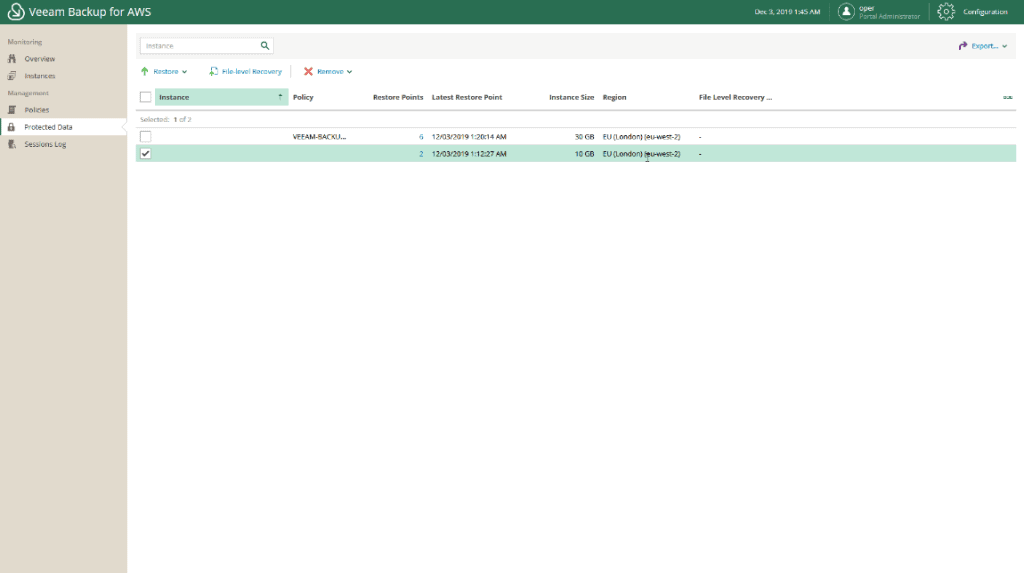1024x573 pixels.
Task: Open the Overview page icon
Action: point(12,59)
